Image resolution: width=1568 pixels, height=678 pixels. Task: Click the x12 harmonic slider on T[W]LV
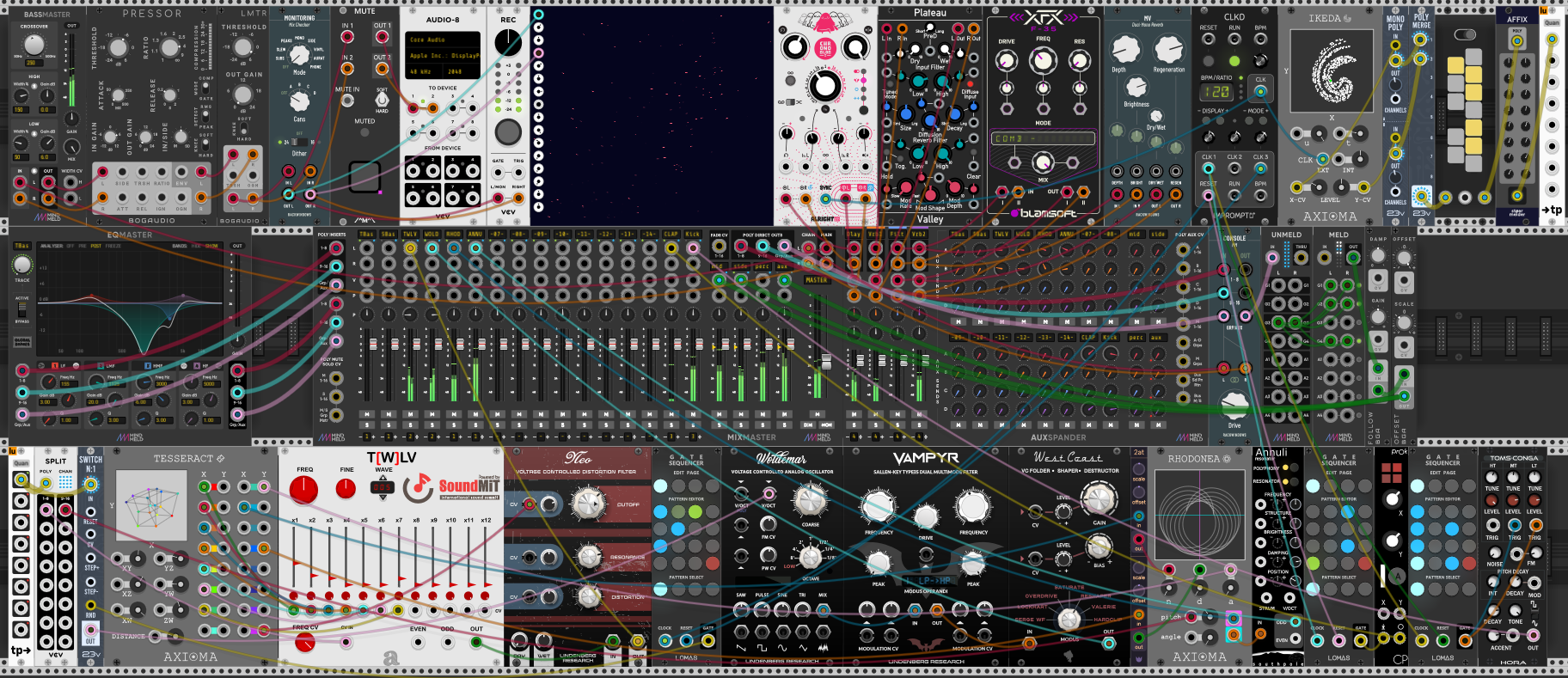[x=486, y=555]
